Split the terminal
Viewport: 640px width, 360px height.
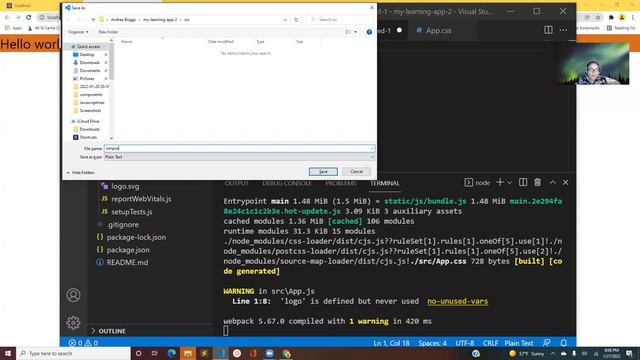coord(523,182)
